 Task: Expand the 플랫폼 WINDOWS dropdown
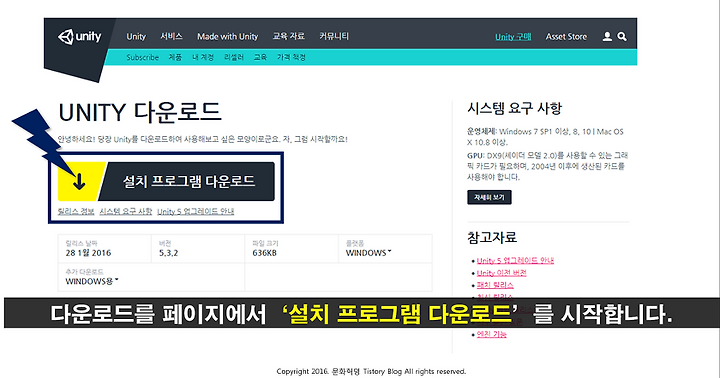tap(368, 253)
